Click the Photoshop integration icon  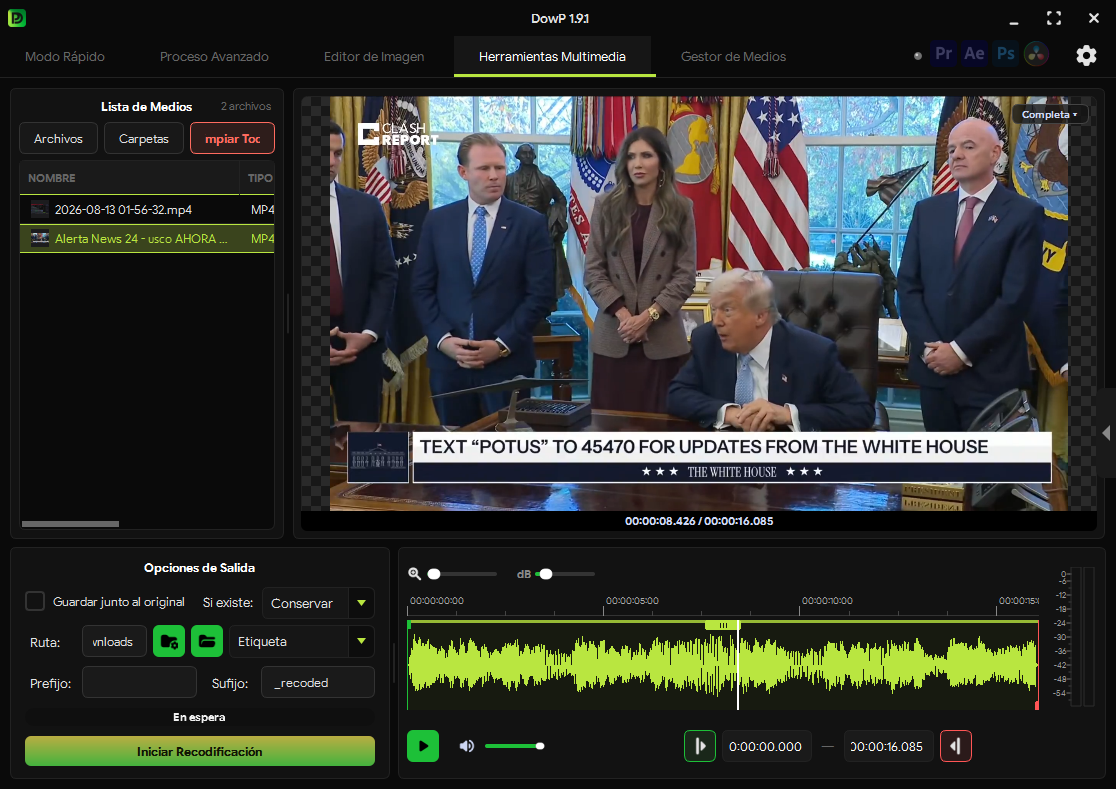(x=1006, y=54)
